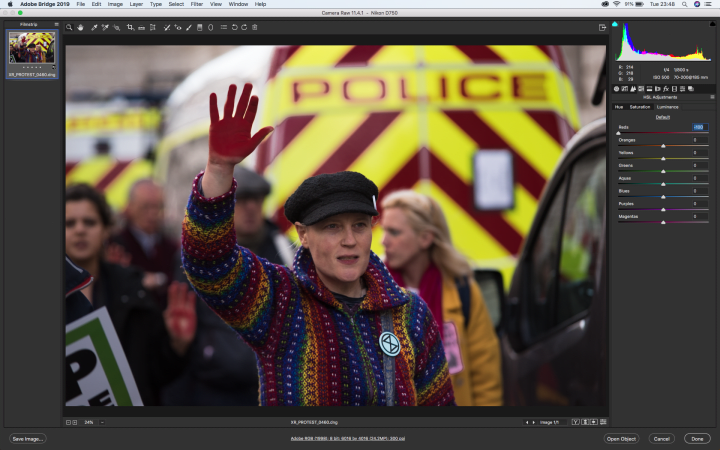Screen dimensions: 720x450
Task: Go to next image arrow
Action: pos(534,422)
